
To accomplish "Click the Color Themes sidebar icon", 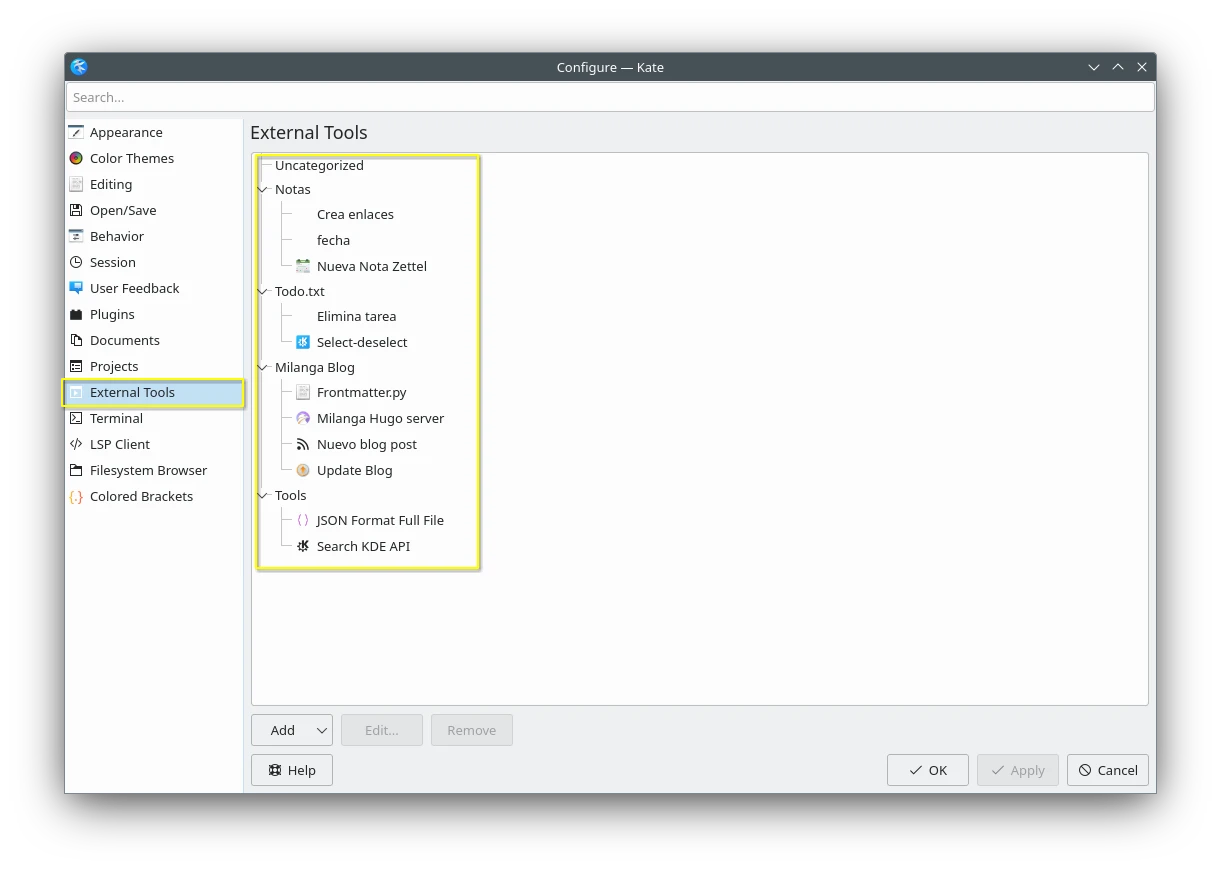I will pos(76,158).
